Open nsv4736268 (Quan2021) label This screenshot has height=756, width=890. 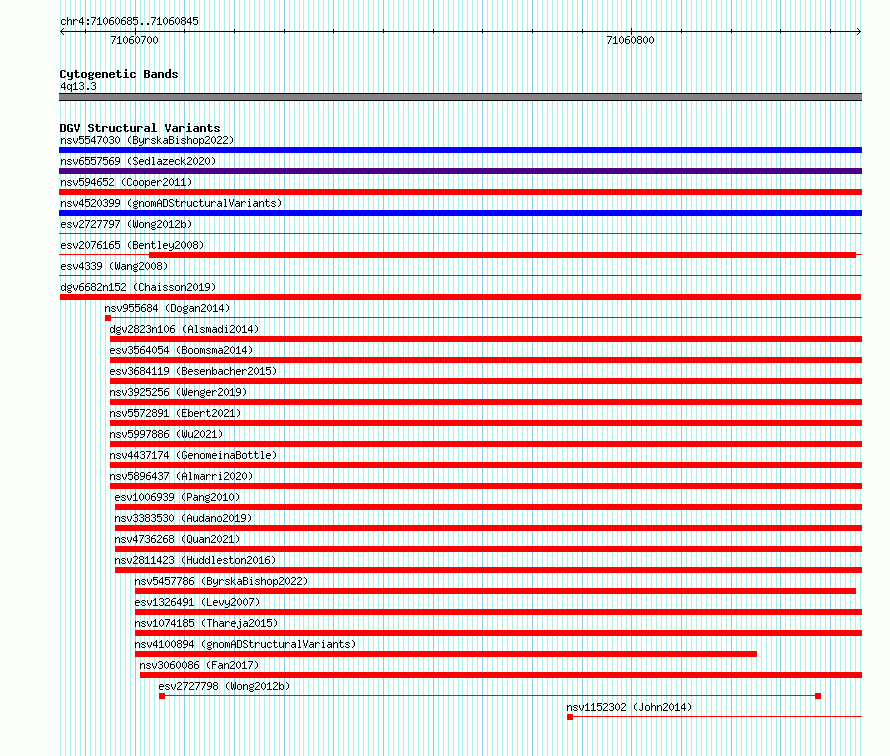pos(177,539)
